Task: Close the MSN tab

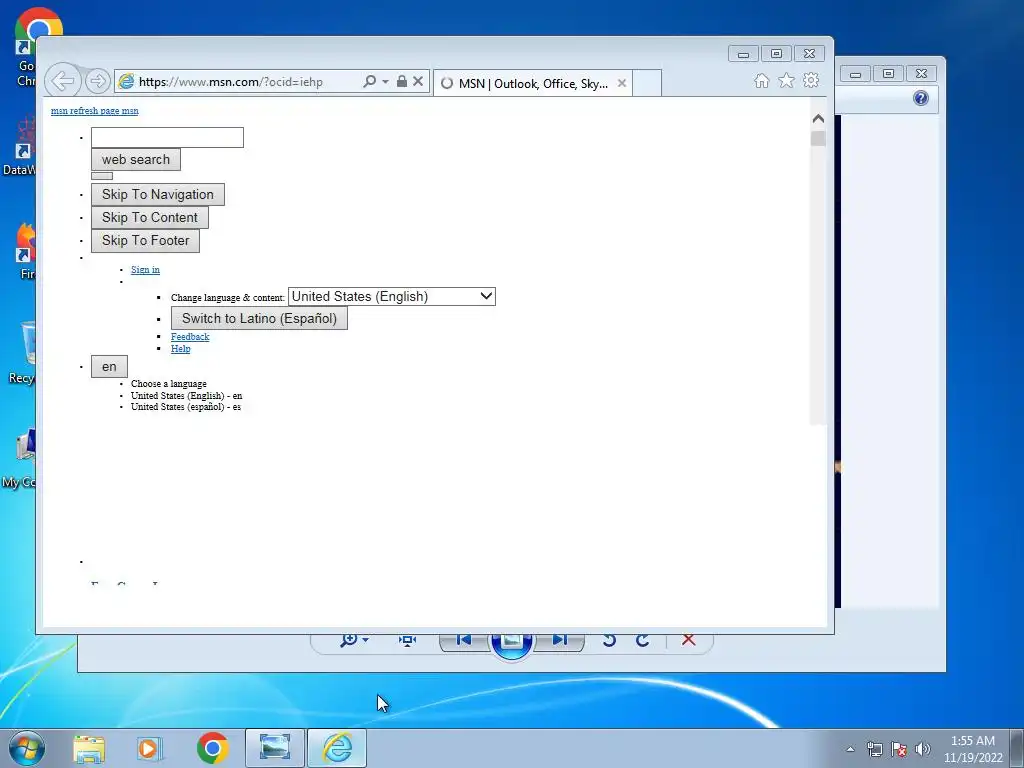Action: [622, 83]
